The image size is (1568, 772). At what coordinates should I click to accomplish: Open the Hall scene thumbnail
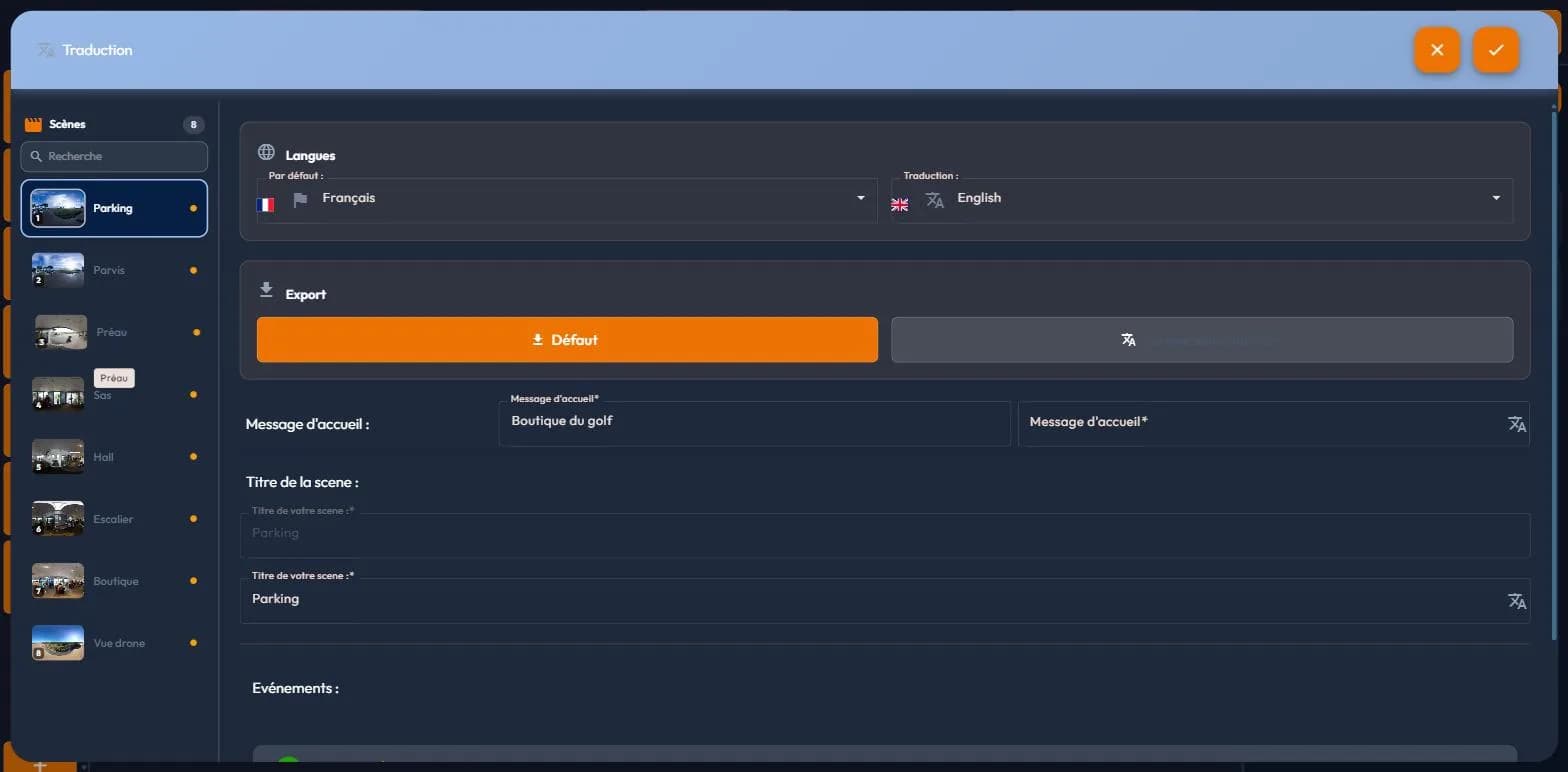point(58,456)
